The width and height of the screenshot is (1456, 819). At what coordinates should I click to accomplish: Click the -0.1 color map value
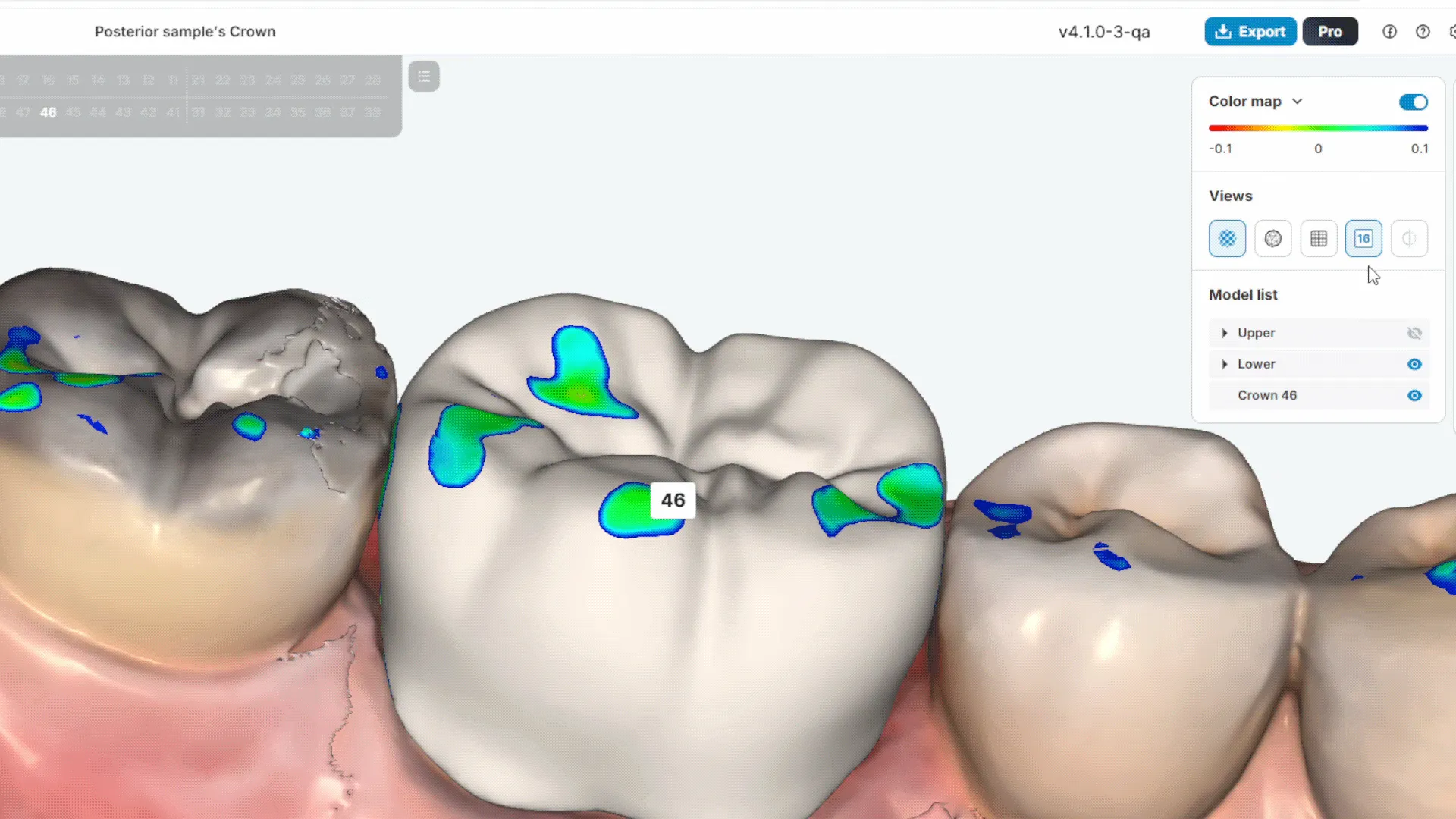click(1220, 149)
